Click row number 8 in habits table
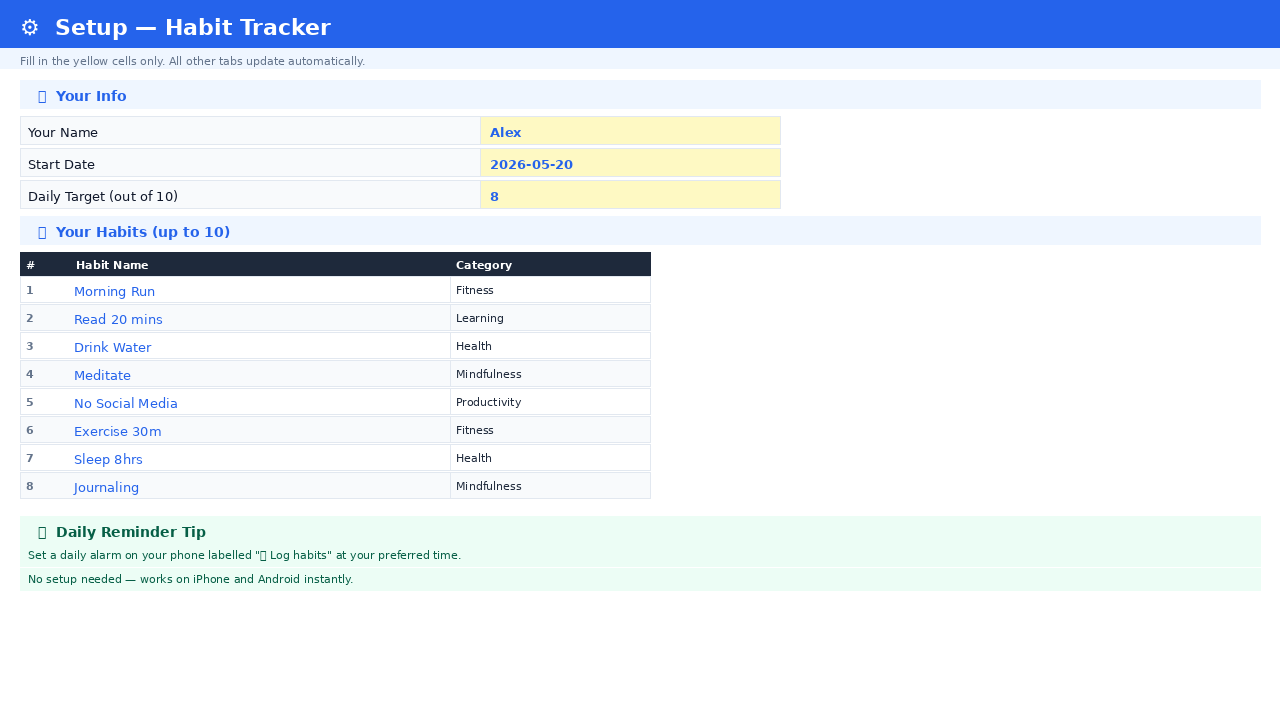Image resolution: width=1280 pixels, height=720 pixels. pyautogui.click(x=30, y=486)
